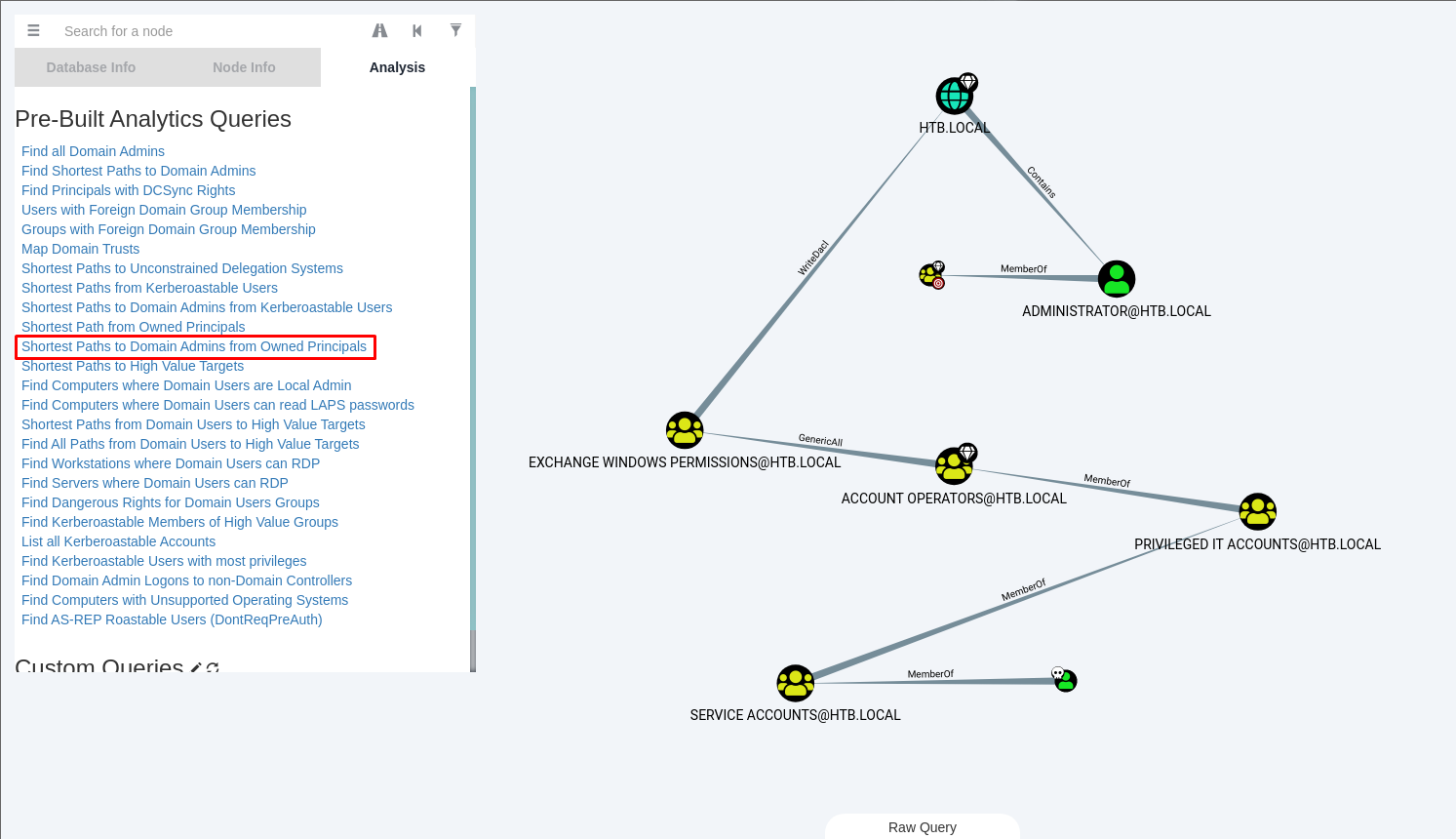
Task: Open the edge filter funnel icon
Action: [455, 30]
